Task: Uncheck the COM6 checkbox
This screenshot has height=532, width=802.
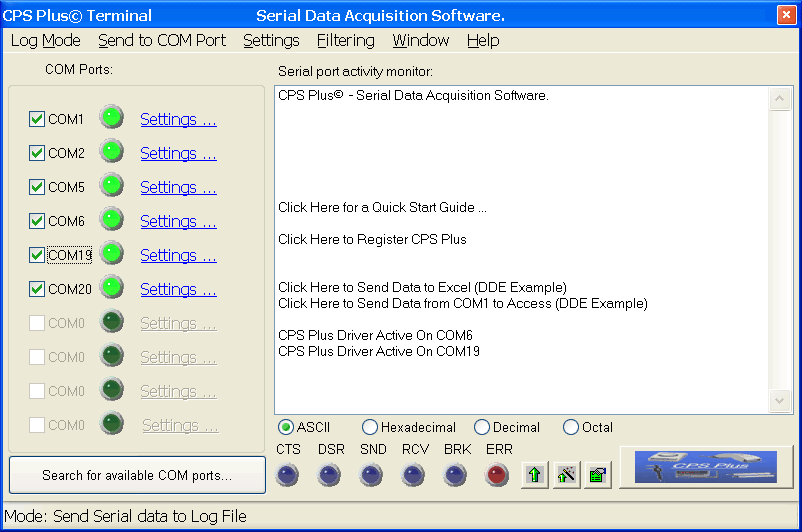Action: [37, 221]
